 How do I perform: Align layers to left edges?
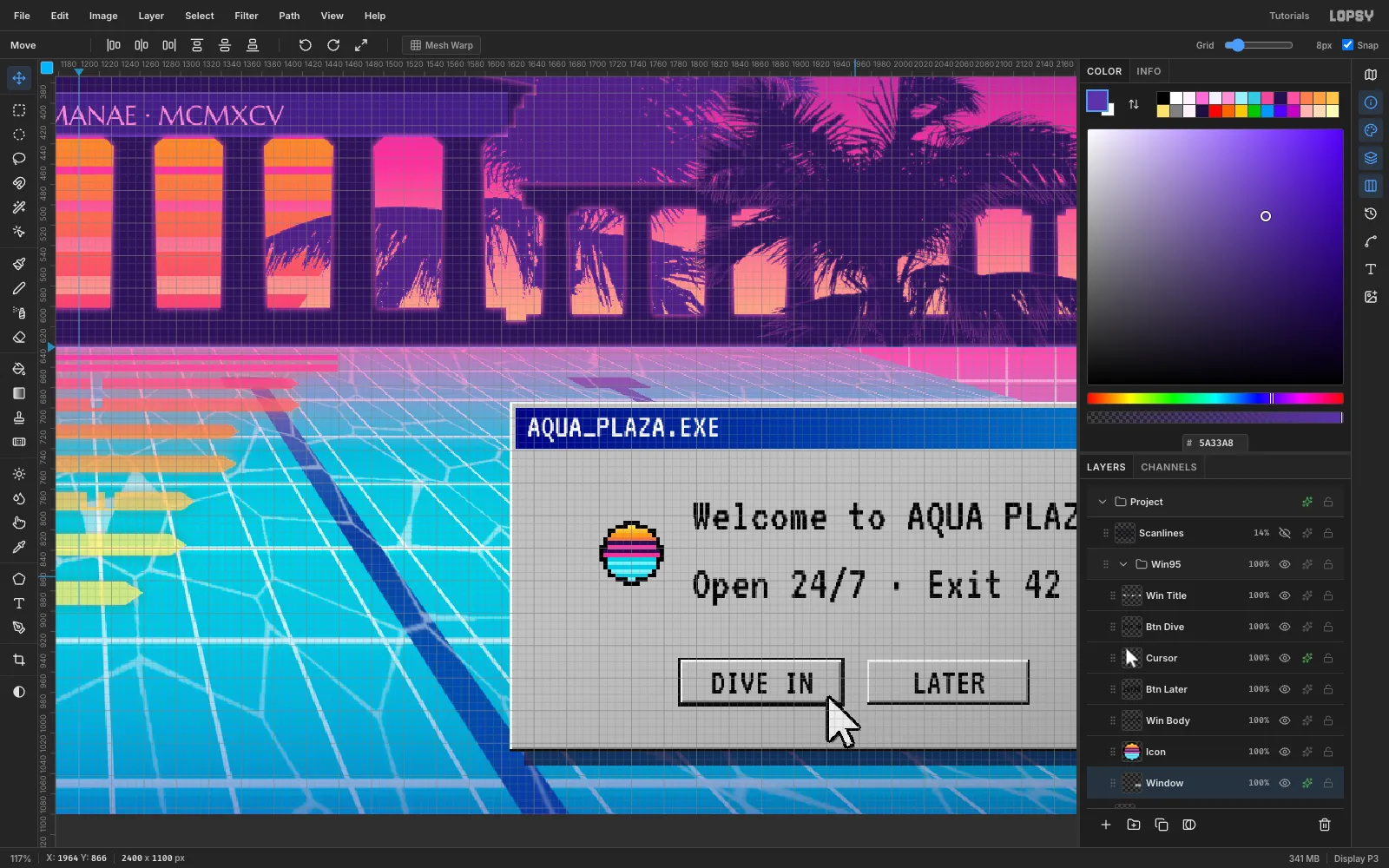(114, 45)
